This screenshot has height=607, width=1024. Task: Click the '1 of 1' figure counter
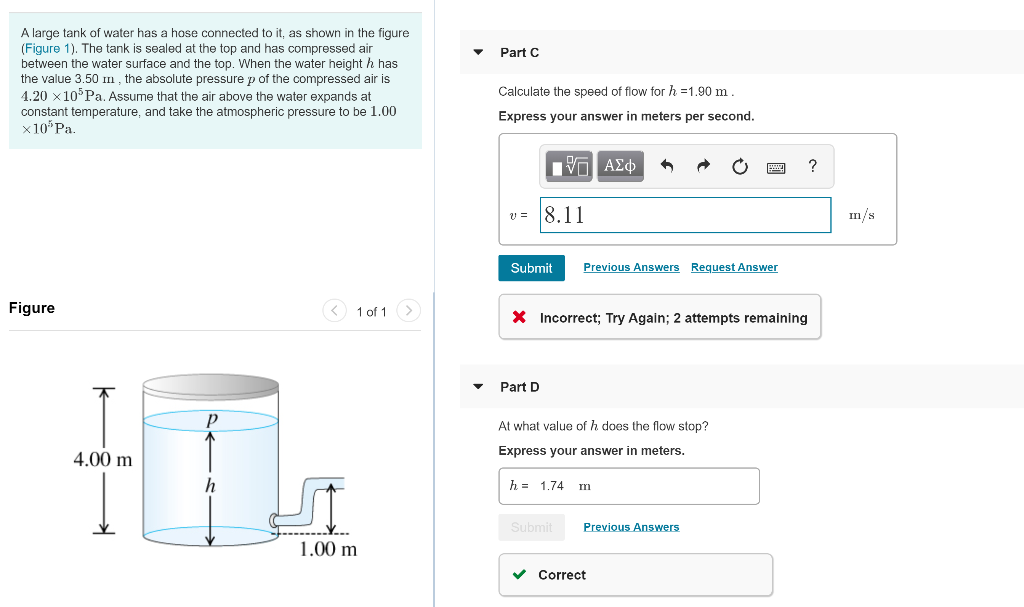372,312
